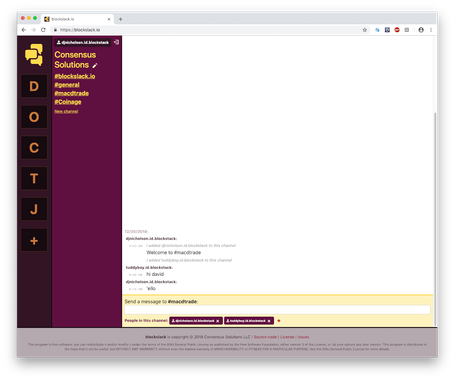The width and height of the screenshot is (455, 380).
Task: Open the Issues footer link
Action: pos(303,337)
